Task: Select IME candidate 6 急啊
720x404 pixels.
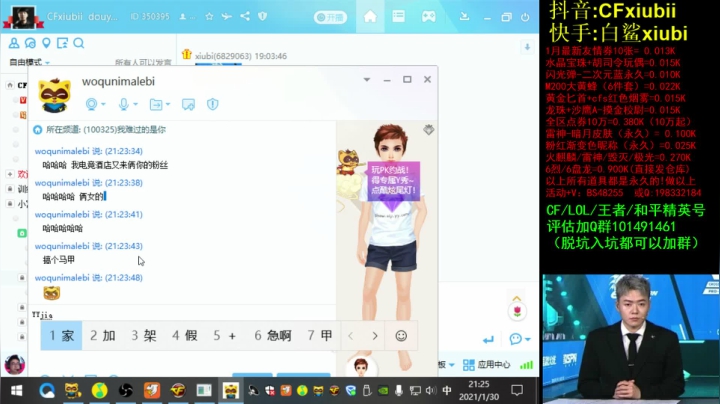Action: tap(273, 336)
